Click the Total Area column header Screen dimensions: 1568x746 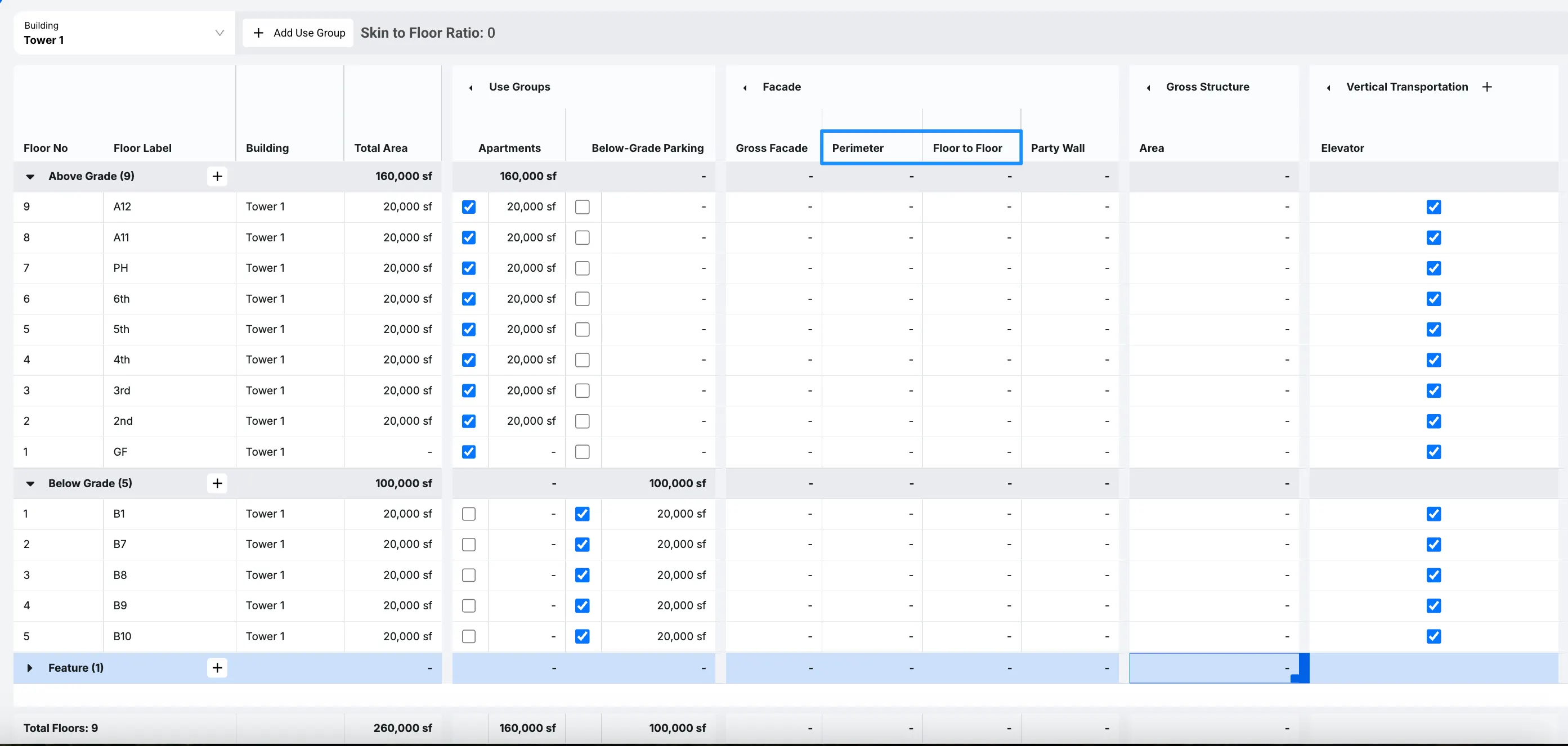click(x=380, y=148)
